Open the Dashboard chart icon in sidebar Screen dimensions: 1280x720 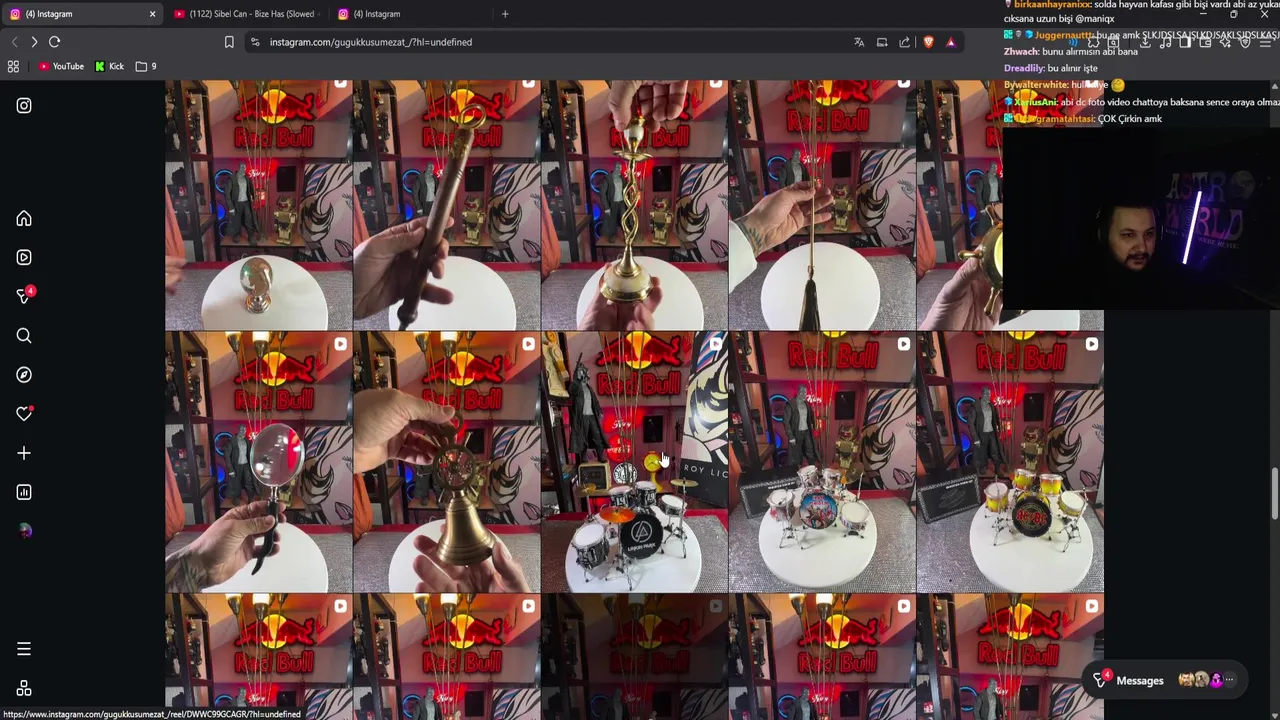point(24,492)
